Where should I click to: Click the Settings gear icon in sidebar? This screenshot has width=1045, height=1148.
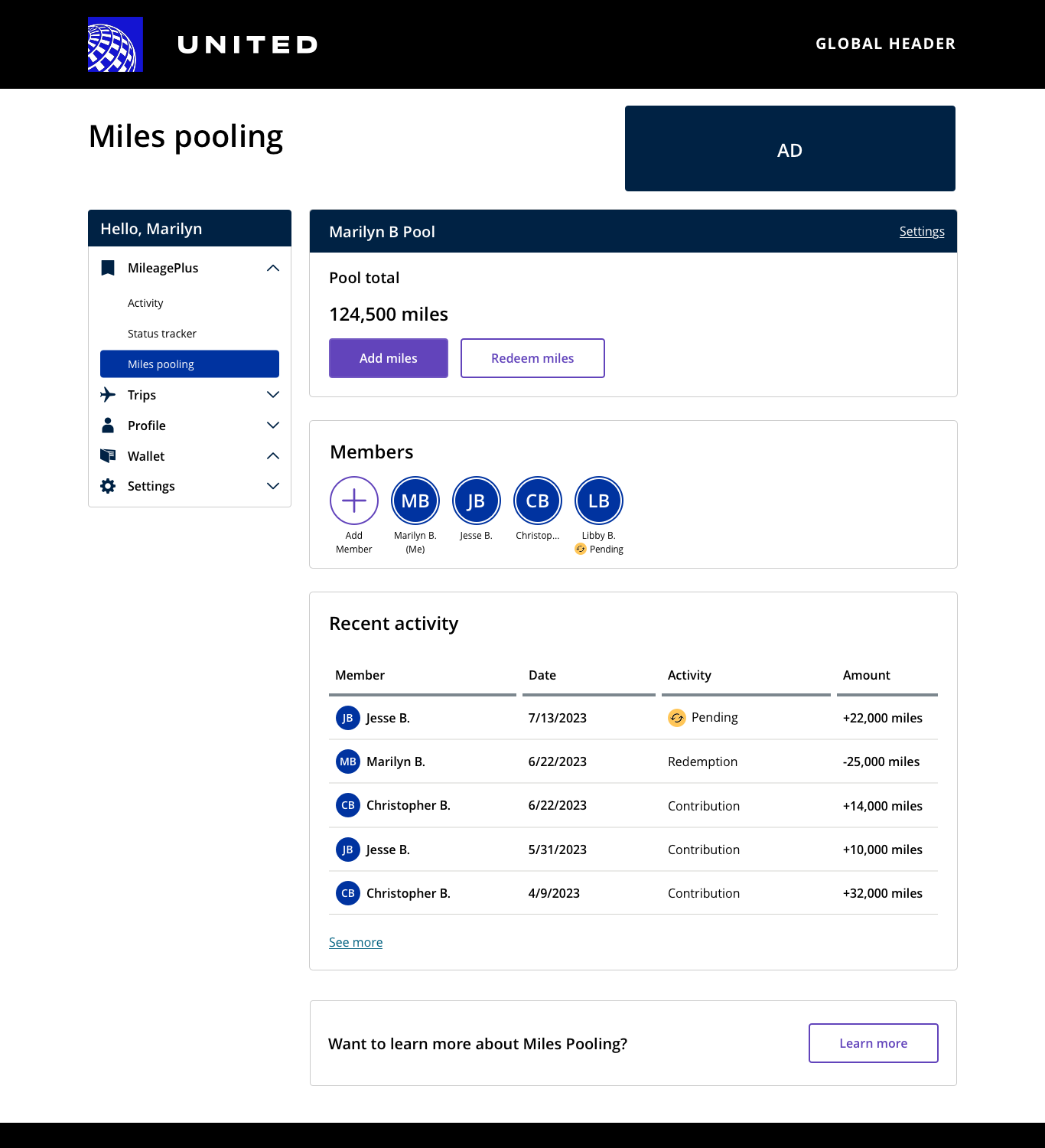point(108,486)
